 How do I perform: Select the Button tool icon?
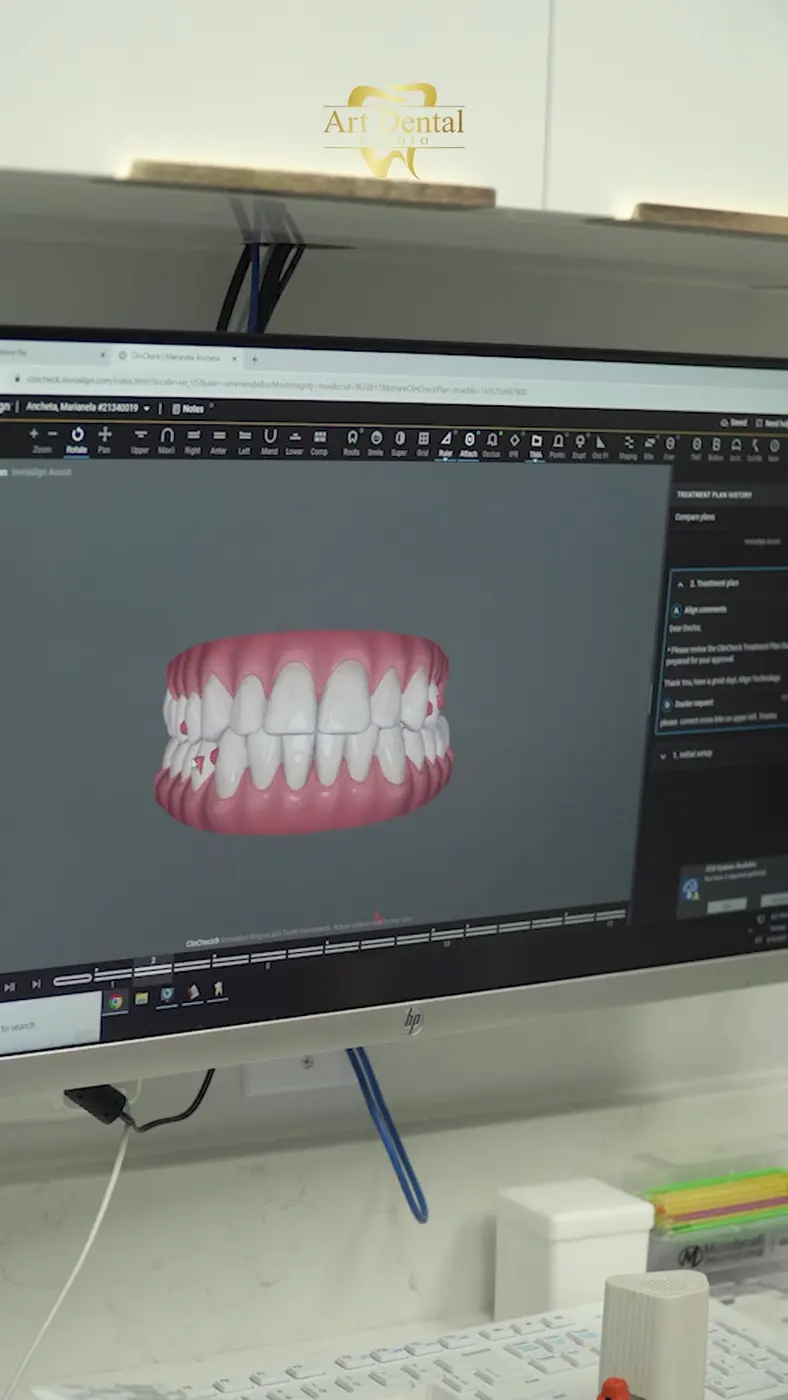(x=716, y=449)
